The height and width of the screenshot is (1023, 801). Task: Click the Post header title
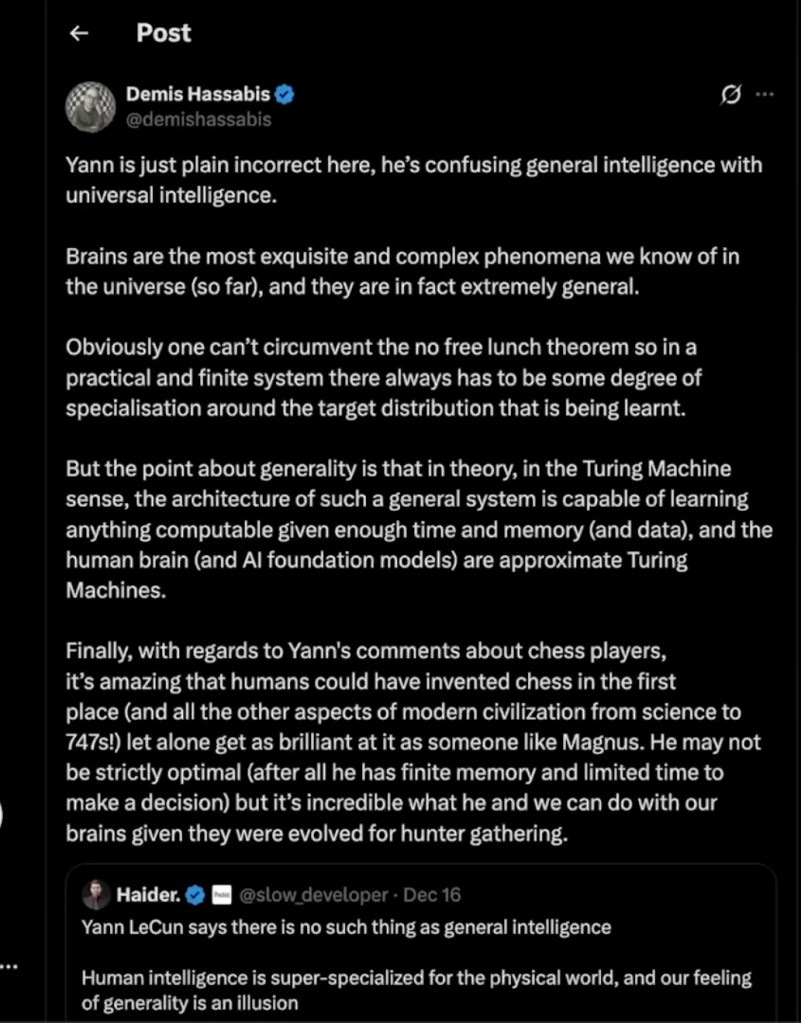163,33
